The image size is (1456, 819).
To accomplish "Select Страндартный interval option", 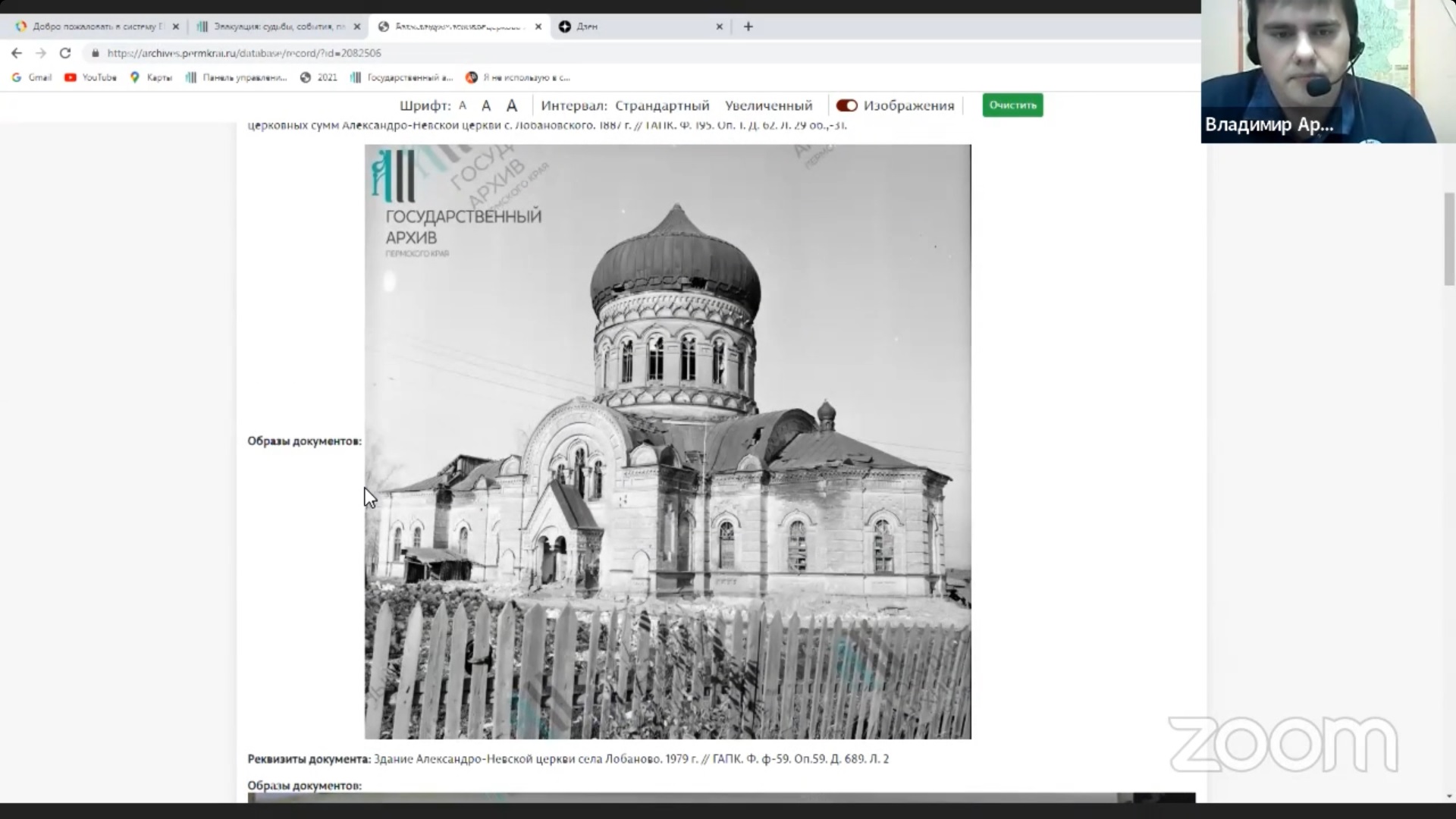I will 662,105.
